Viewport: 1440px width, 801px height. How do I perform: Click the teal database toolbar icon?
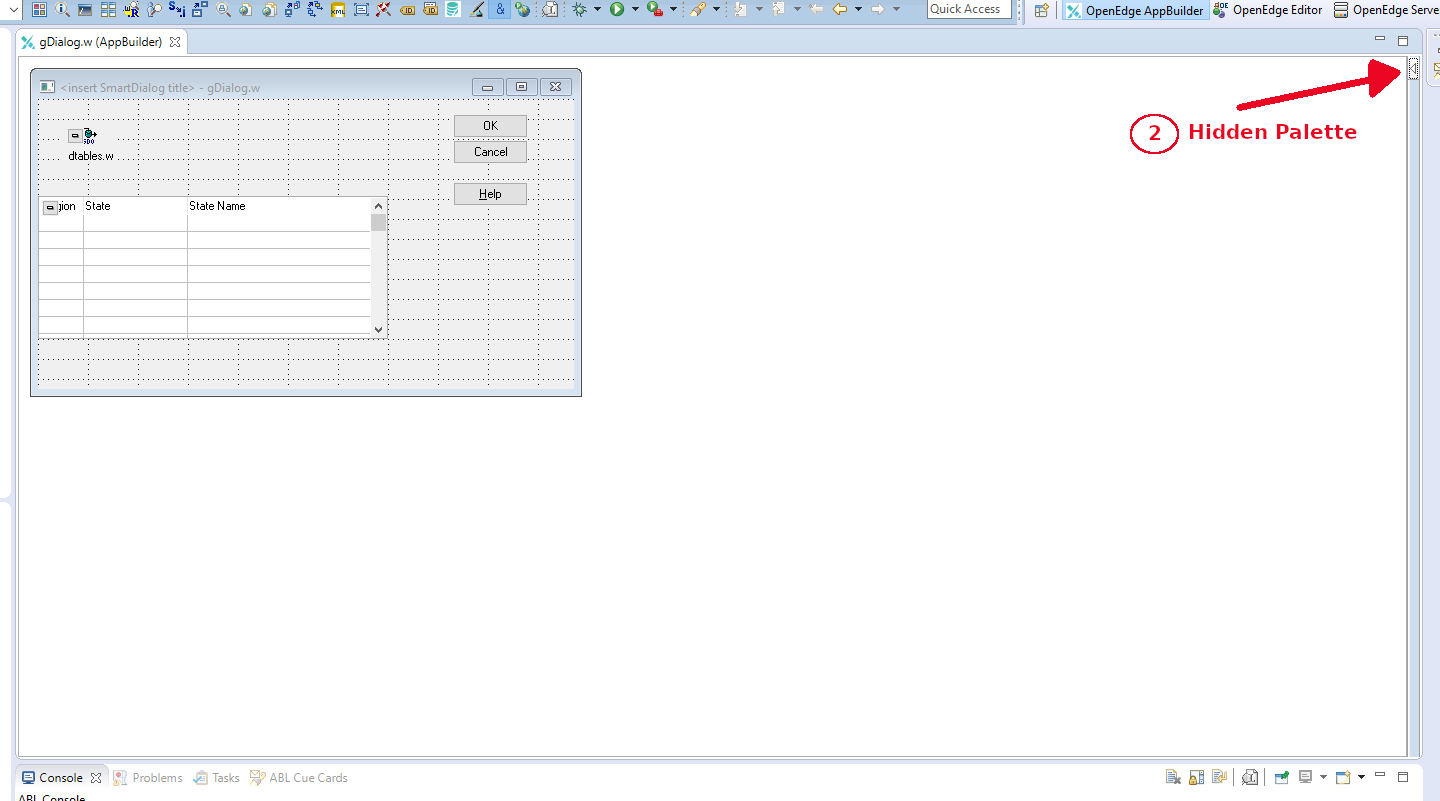(x=453, y=9)
